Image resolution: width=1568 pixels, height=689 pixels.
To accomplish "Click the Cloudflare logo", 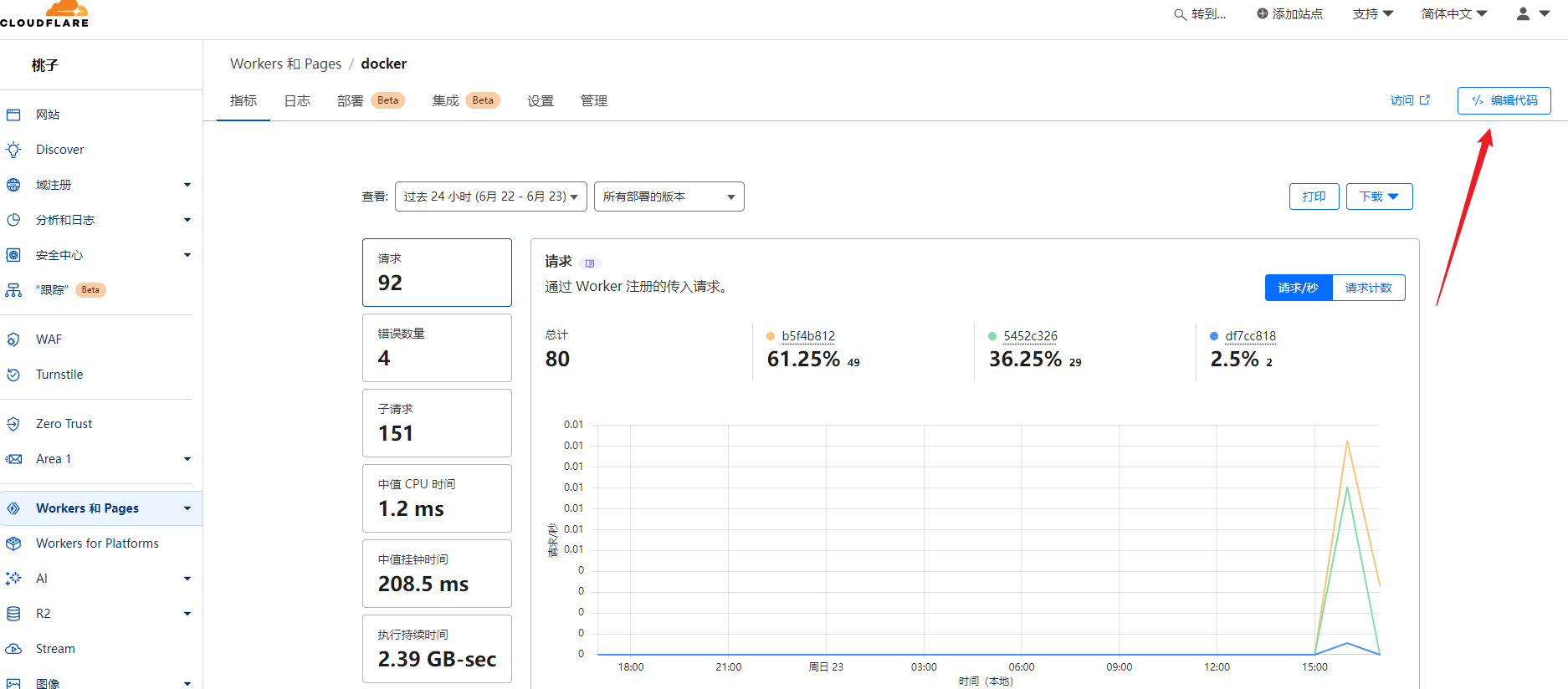I will point(45,14).
